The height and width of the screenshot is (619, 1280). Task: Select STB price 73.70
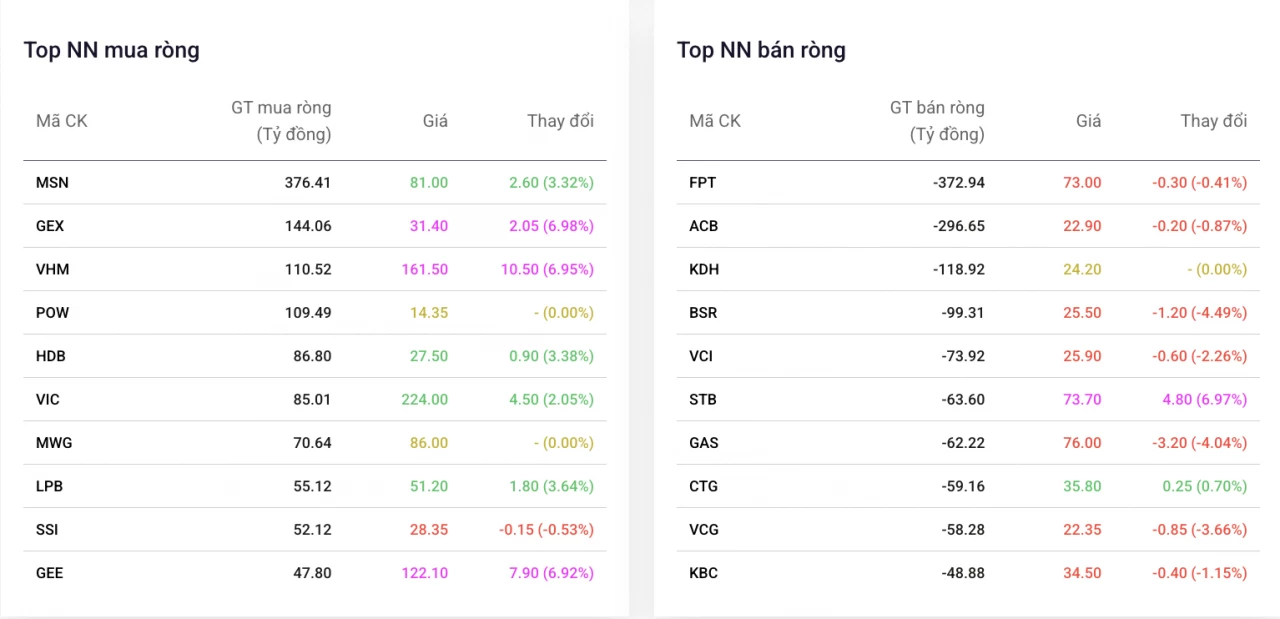(1082, 399)
